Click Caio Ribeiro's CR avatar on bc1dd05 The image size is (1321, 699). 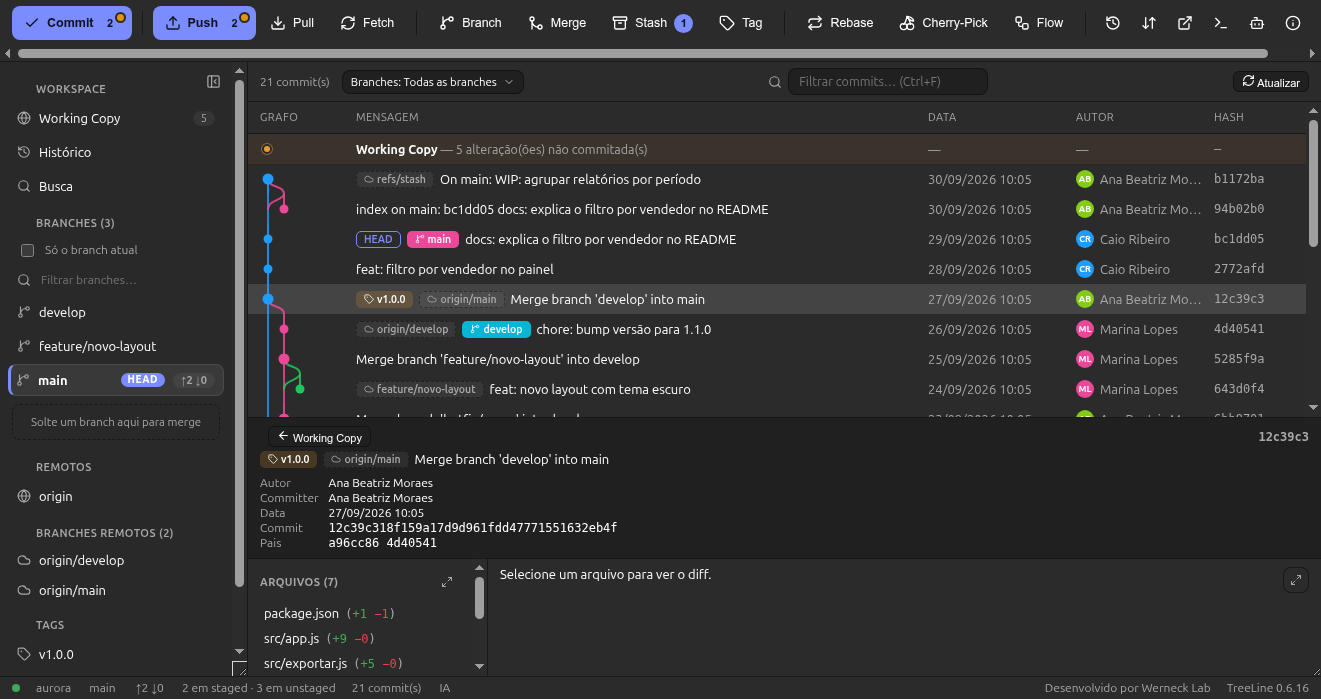[1084, 239]
